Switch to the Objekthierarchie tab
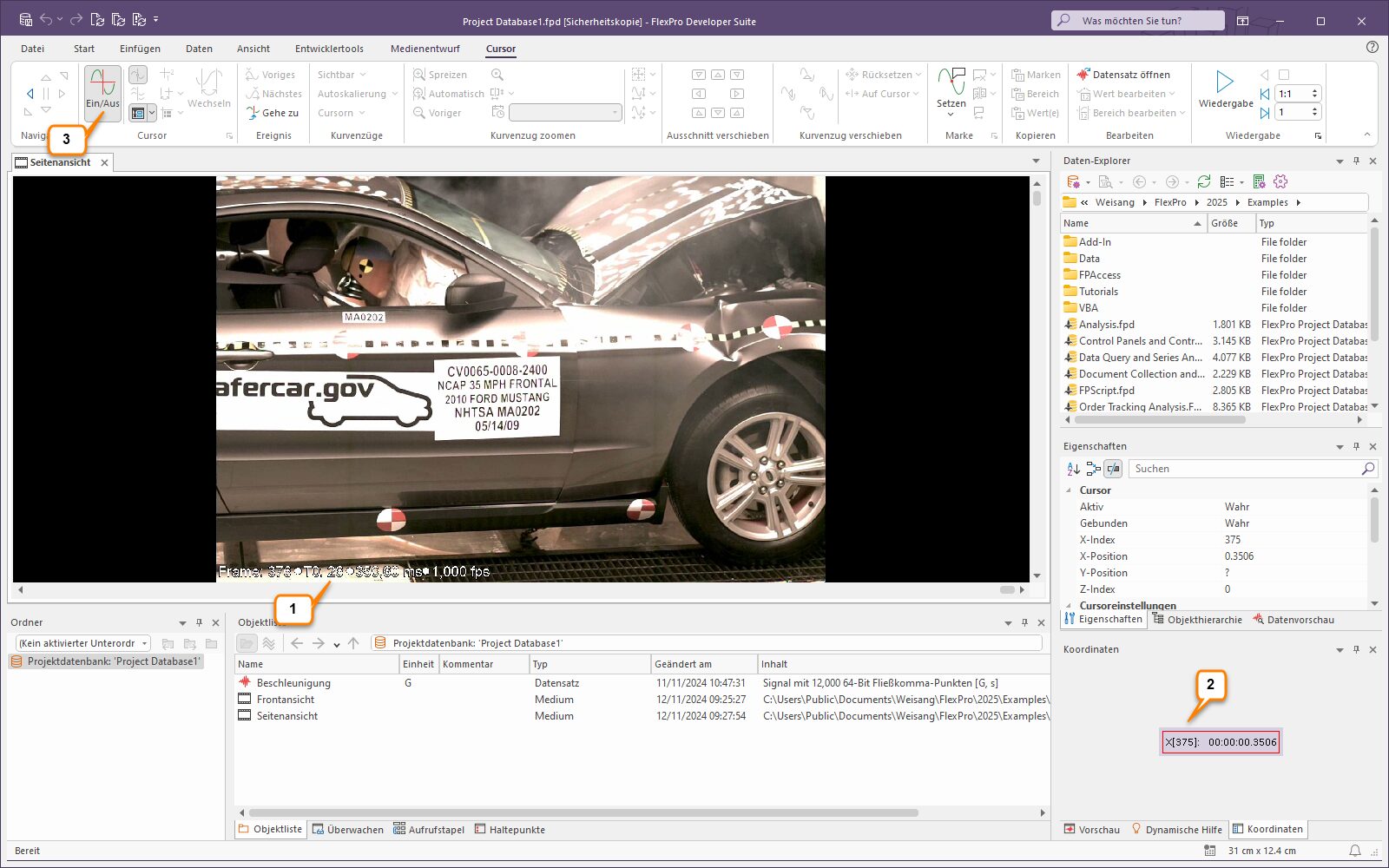The width and height of the screenshot is (1389, 868). click(1197, 620)
